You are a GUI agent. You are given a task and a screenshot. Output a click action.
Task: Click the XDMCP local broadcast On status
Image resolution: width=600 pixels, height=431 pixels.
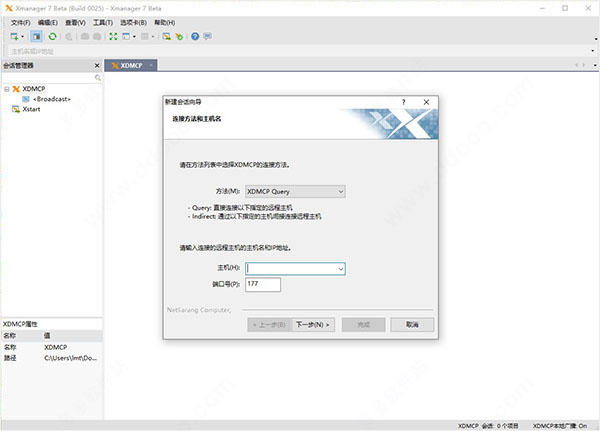click(x=560, y=426)
